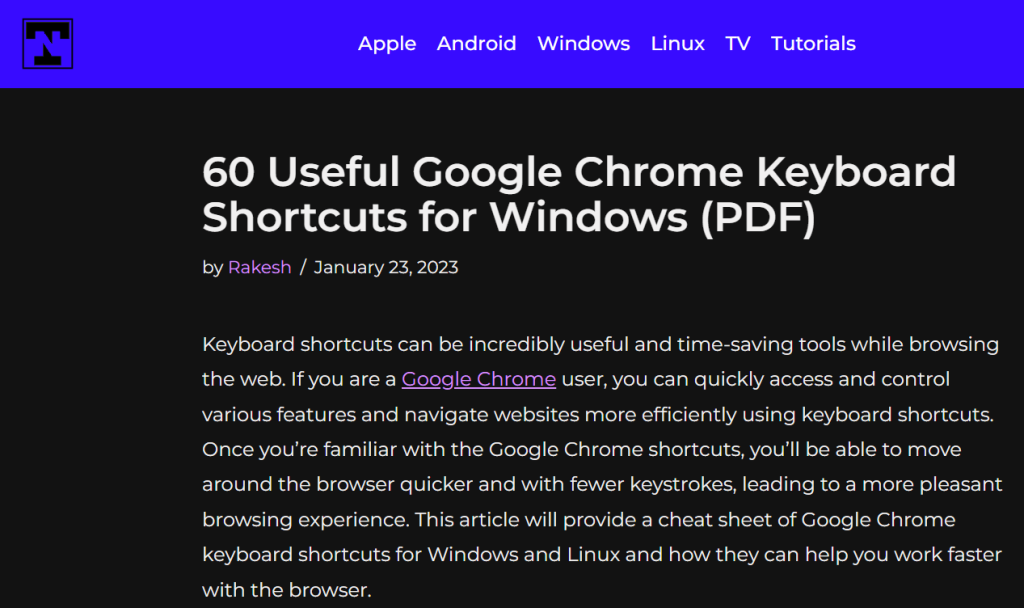The width and height of the screenshot is (1024, 608).
Task: Navigate to the Android category
Action: coord(477,44)
